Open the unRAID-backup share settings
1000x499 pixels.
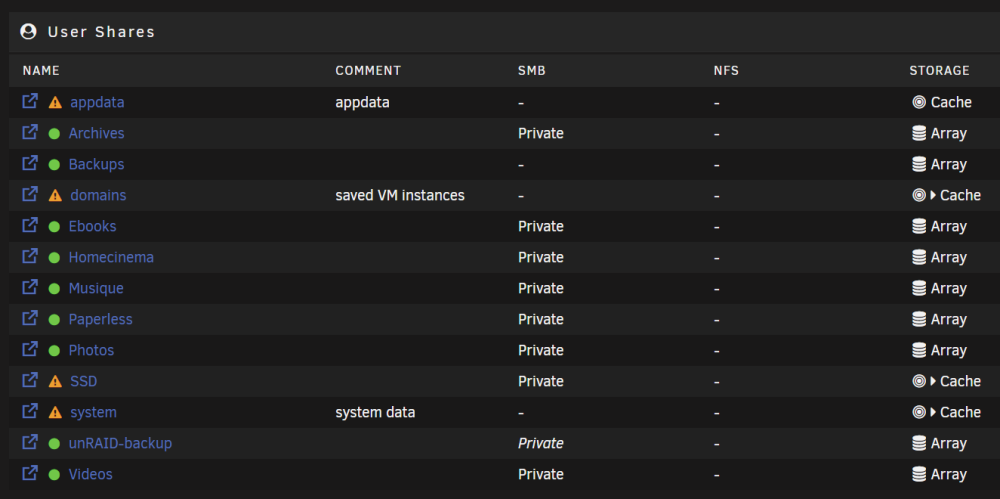coord(121,443)
